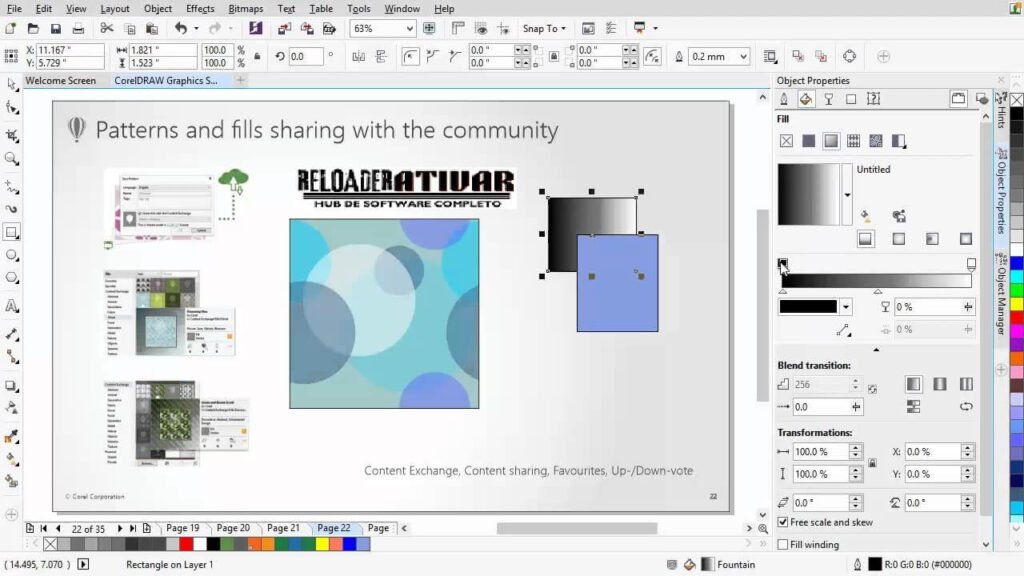Choose Fountain fill type

tap(831, 141)
